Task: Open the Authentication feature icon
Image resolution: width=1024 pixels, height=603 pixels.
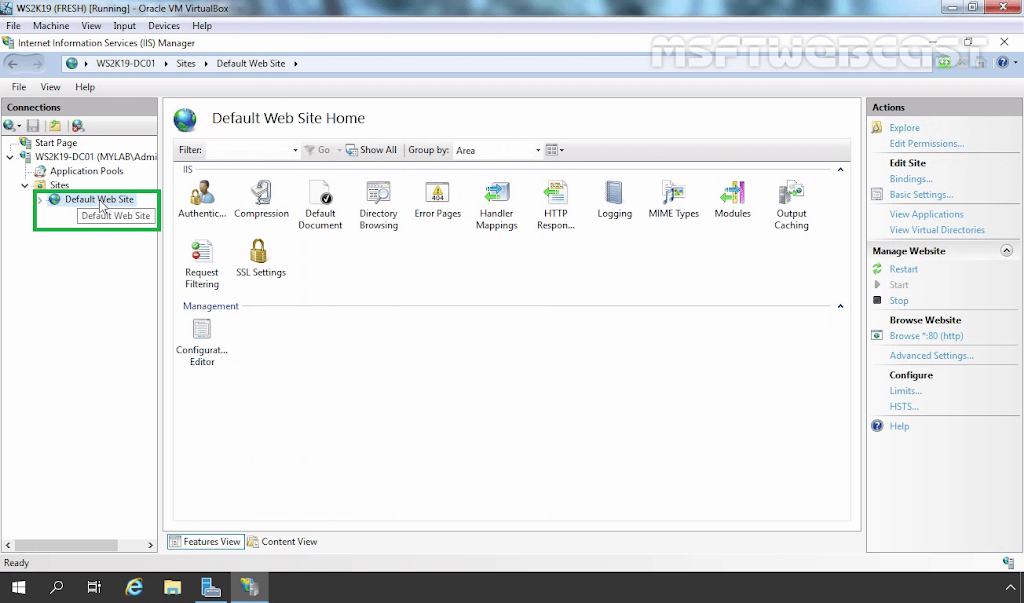Action: (202, 199)
